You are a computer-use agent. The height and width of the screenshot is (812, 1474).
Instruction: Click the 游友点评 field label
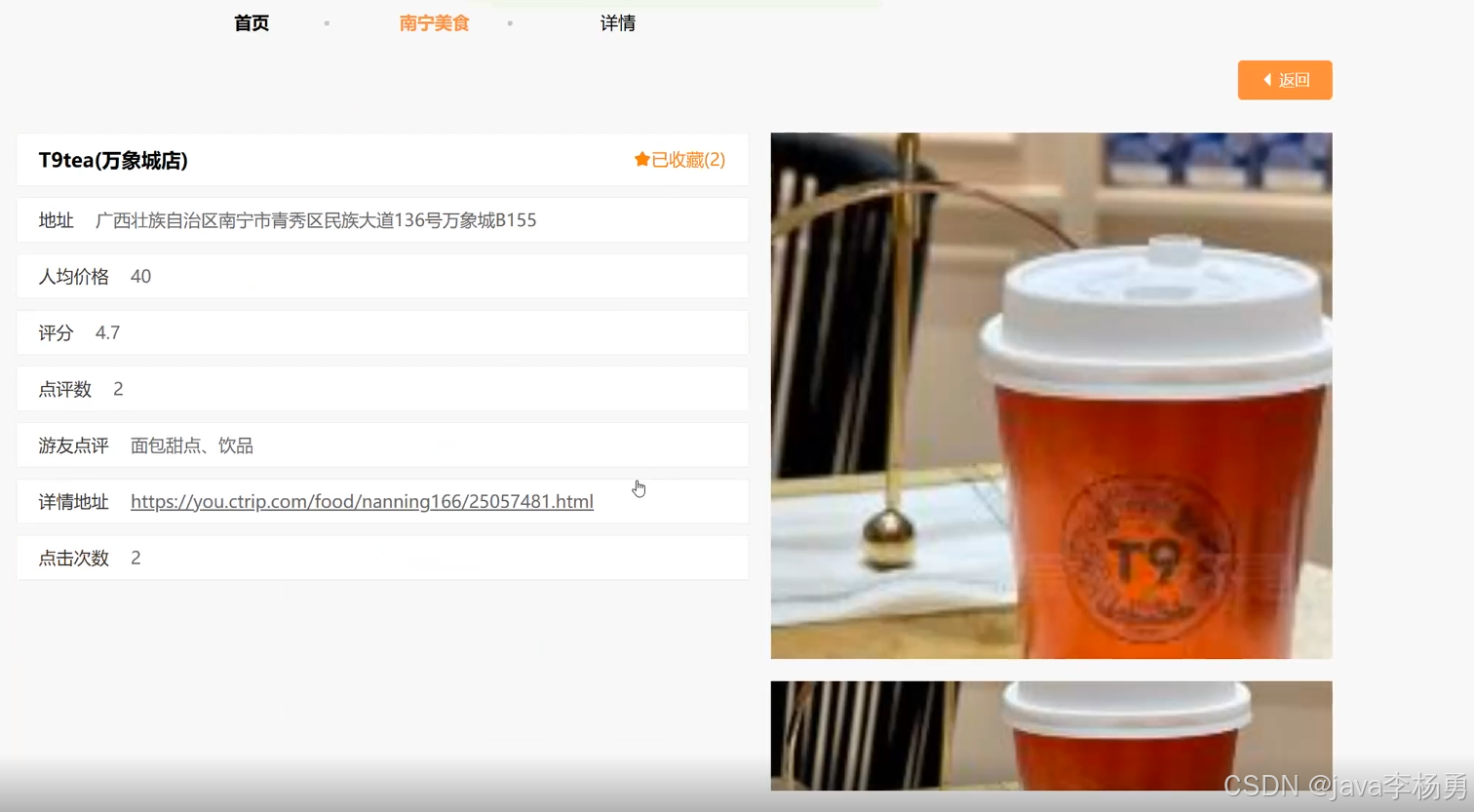73,445
